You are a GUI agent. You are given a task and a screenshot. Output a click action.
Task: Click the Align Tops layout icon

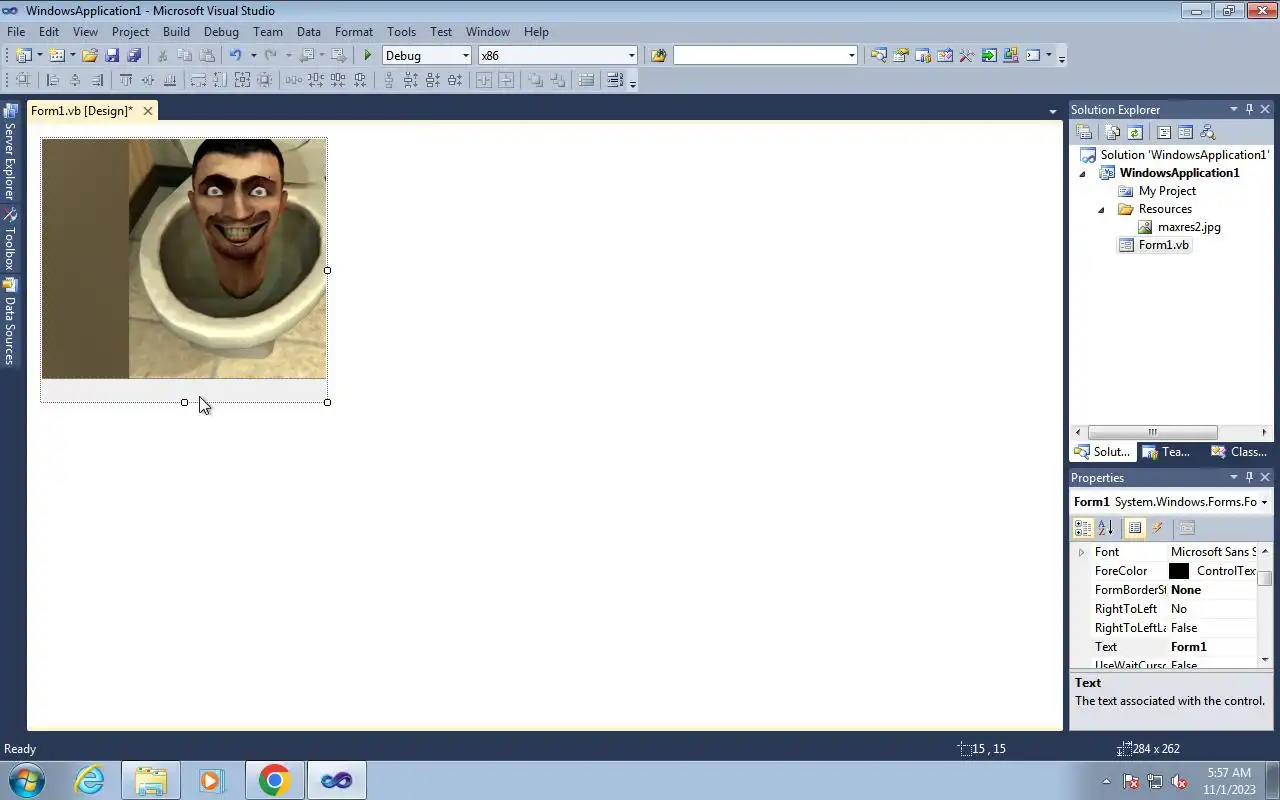click(x=126, y=80)
